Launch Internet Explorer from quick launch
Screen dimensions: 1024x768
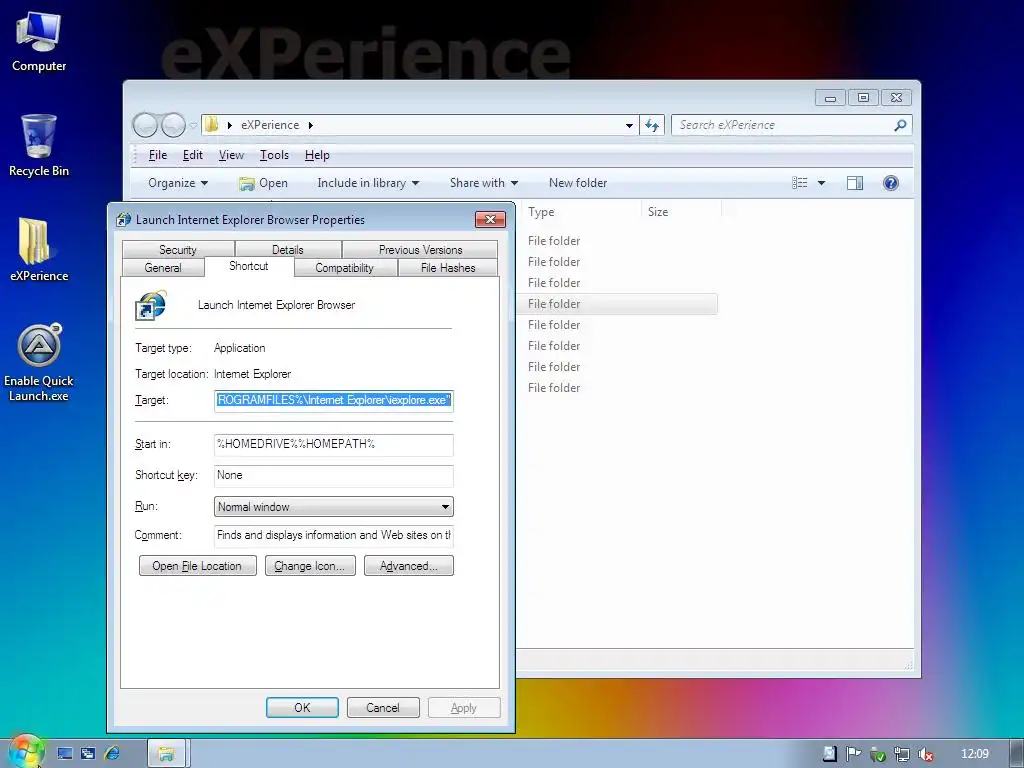click(112, 754)
